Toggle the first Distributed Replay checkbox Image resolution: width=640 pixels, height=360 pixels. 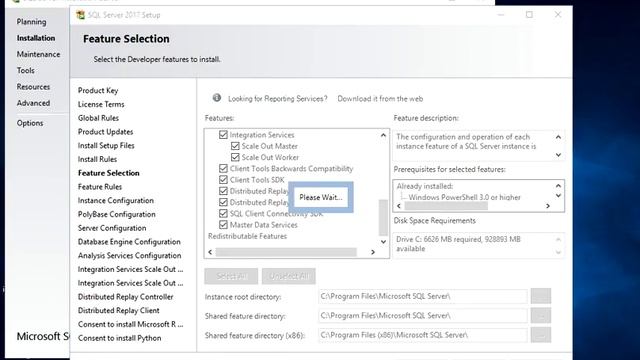(x=223, y=191)
